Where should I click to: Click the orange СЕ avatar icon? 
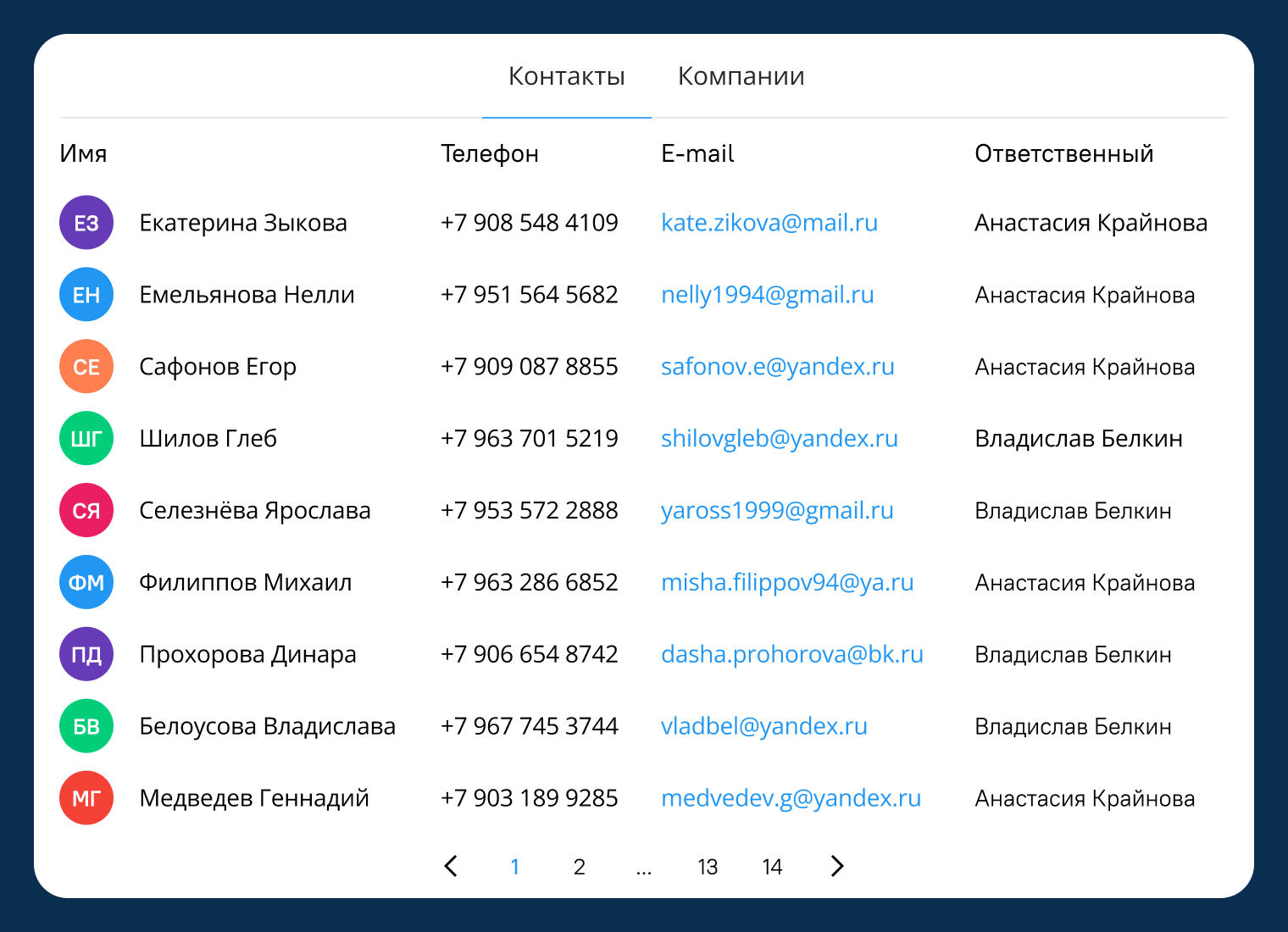click(86, 367)
